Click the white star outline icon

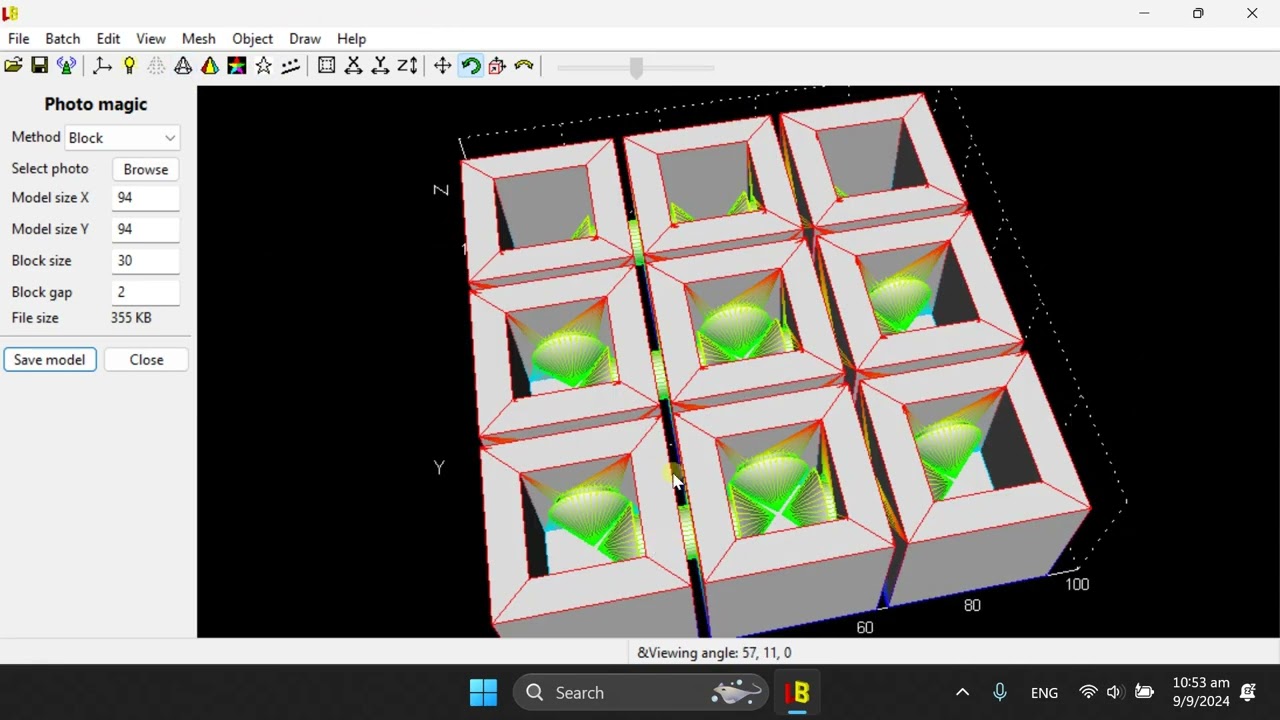coord(264,66)
